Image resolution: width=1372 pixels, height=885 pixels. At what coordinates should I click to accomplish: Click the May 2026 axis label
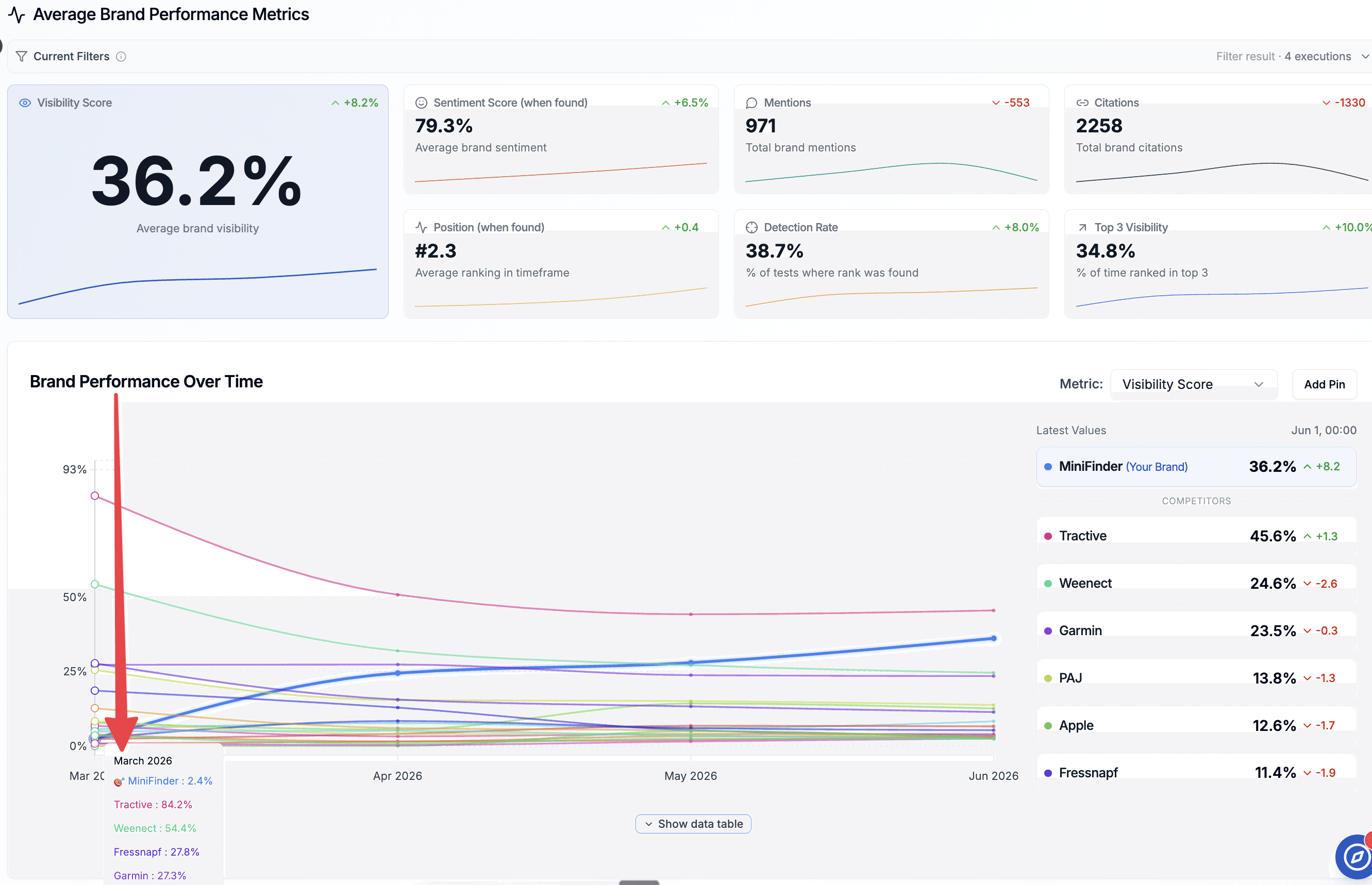(691, 776)
